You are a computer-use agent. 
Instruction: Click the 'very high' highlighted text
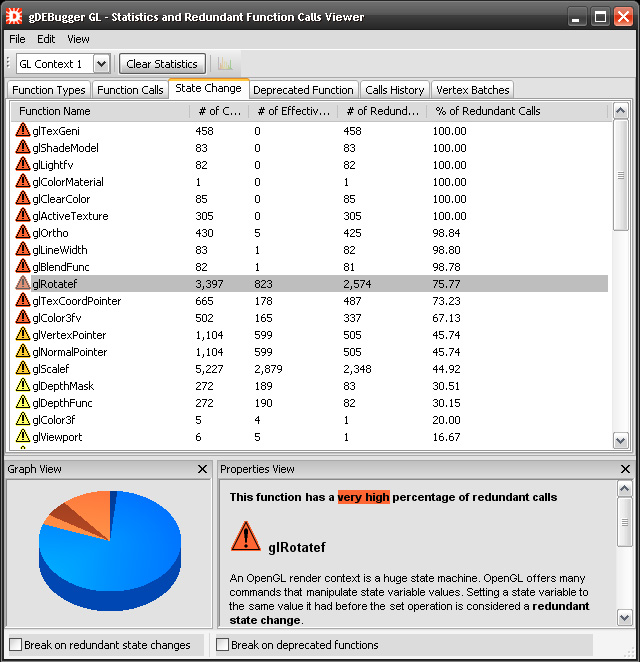point(363,497)
